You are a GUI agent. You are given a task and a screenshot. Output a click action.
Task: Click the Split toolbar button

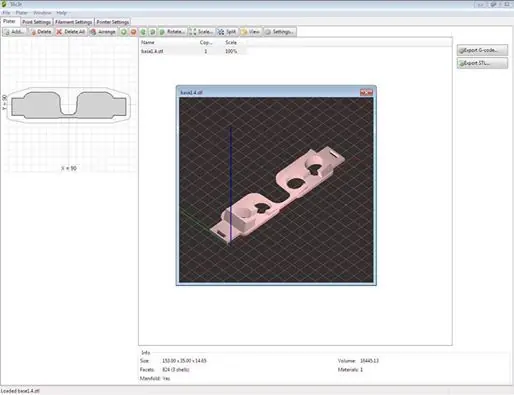point(227,32)
